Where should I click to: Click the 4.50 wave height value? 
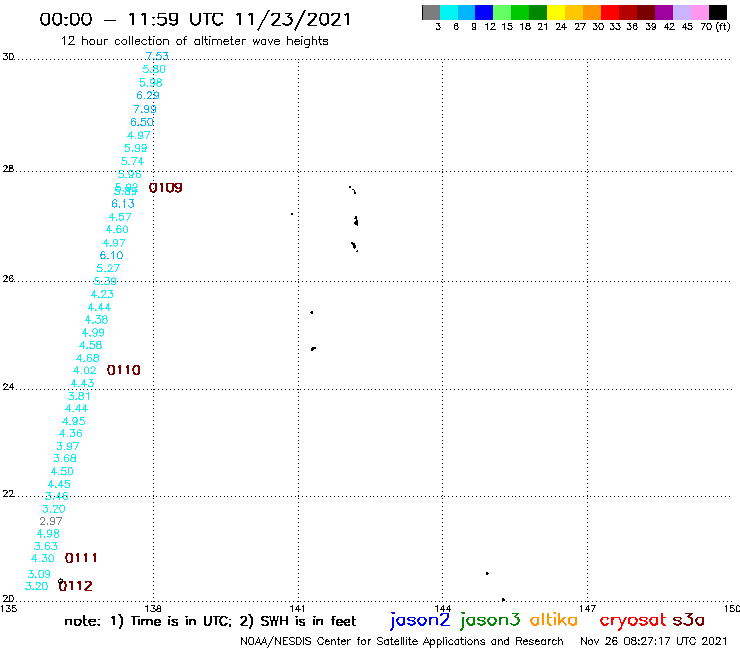[62, 471]
